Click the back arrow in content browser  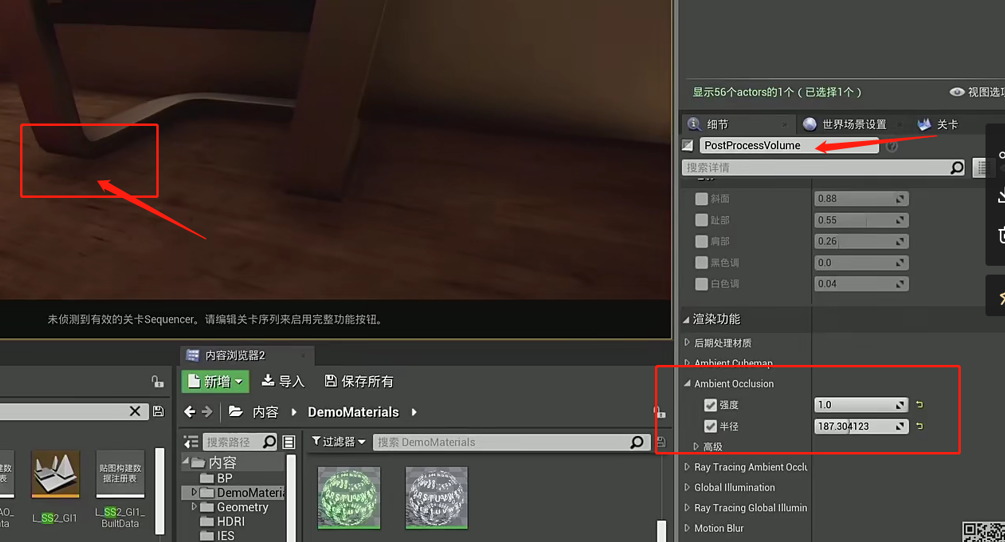click(190, 412)
